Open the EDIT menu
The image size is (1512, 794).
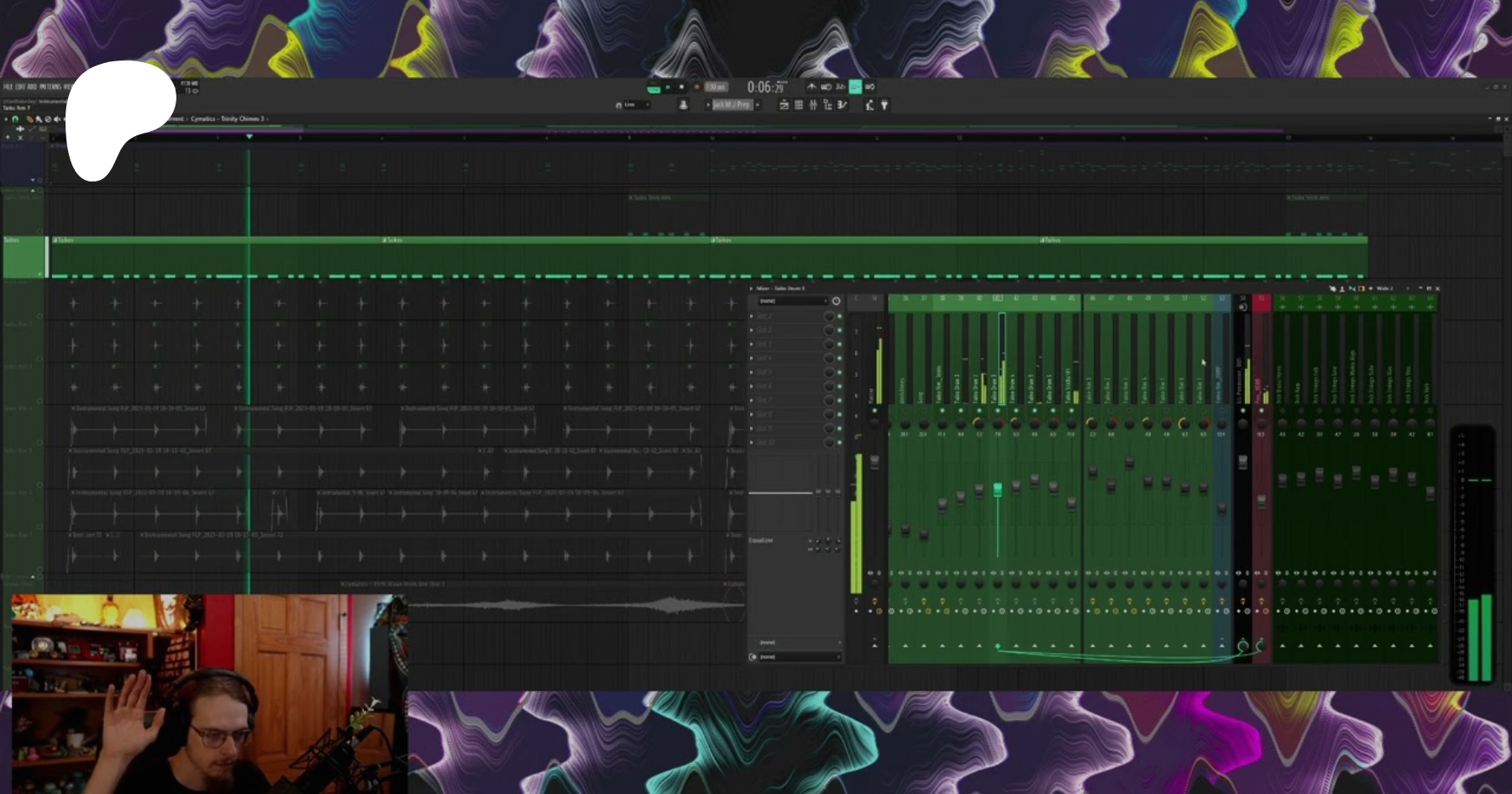pyautogui.click(x=20, y=87)
